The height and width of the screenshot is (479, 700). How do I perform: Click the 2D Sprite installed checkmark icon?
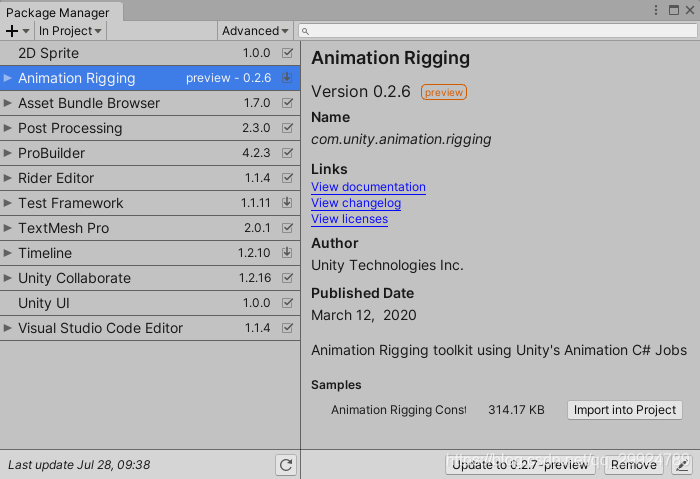[288, 53]
